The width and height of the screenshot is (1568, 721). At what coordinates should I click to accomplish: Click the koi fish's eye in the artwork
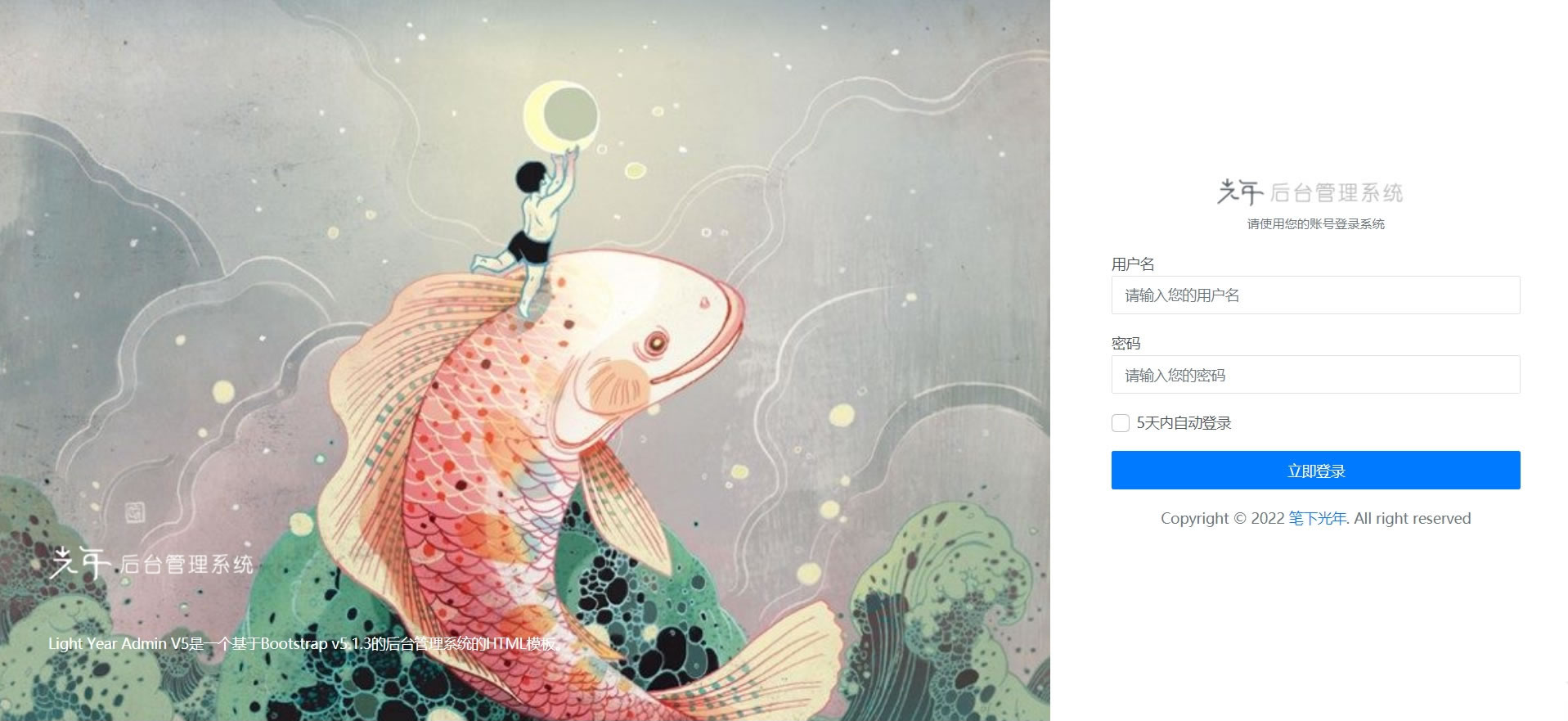point(656,343)
